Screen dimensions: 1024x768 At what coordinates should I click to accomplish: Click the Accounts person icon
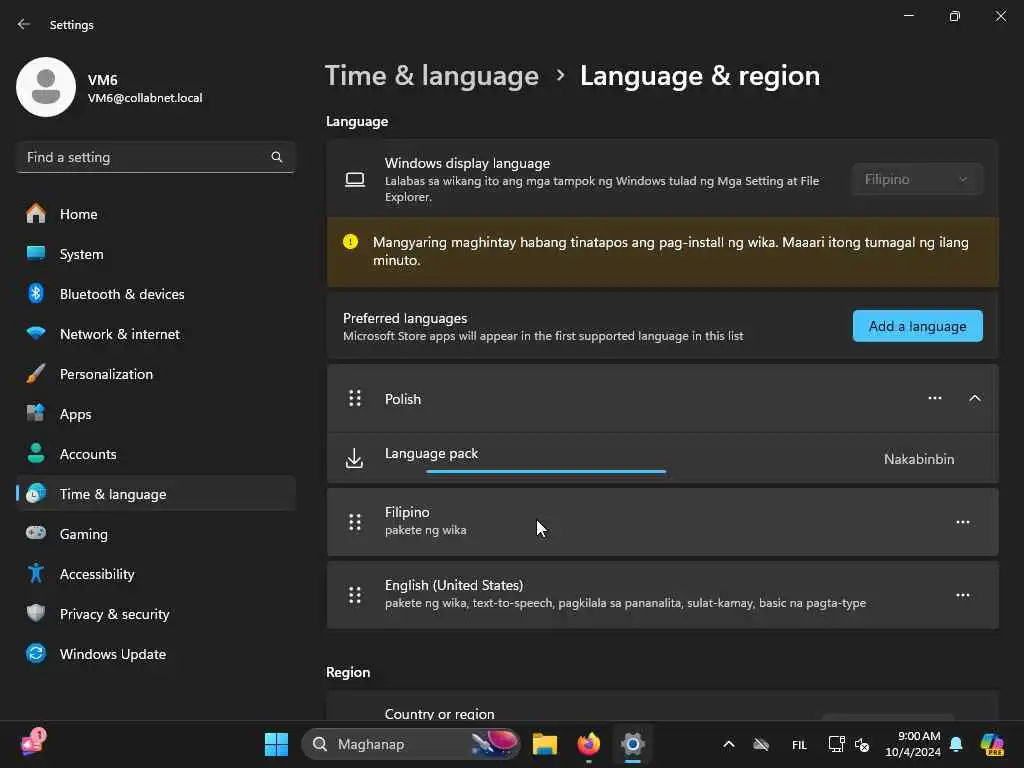(36, 453)
